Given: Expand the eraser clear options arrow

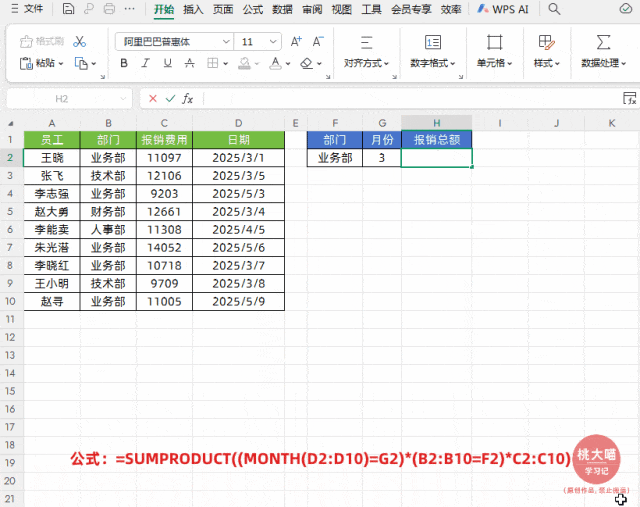Looking at the screenshot, I should point(319,64).
